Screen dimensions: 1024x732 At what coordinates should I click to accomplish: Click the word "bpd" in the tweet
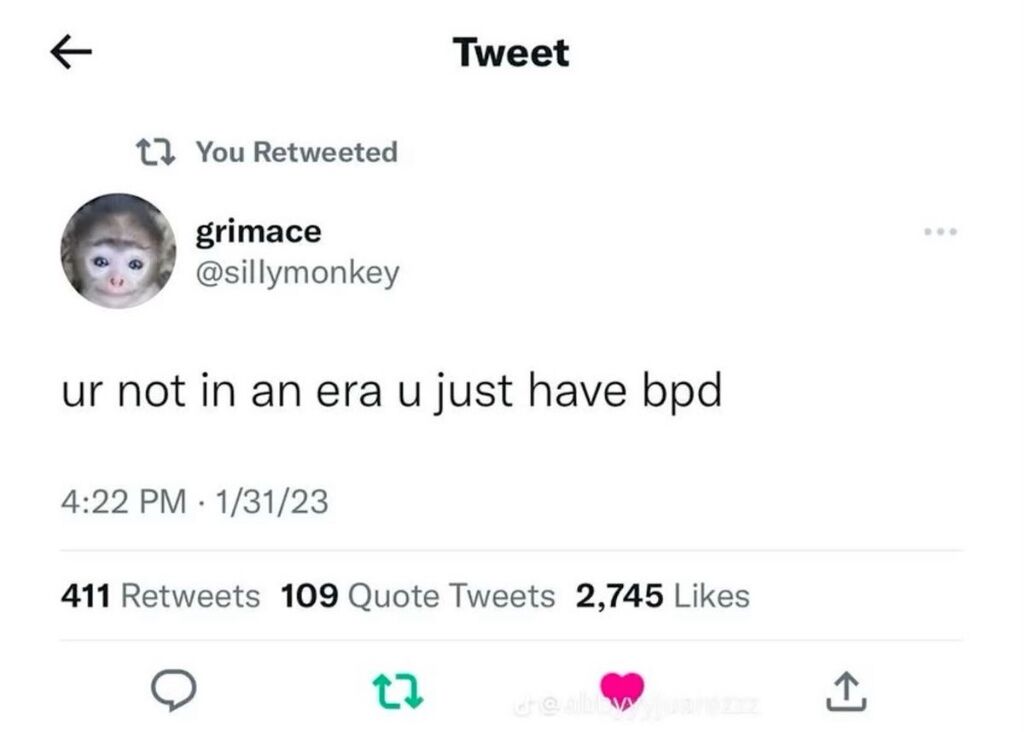[685, 392]
